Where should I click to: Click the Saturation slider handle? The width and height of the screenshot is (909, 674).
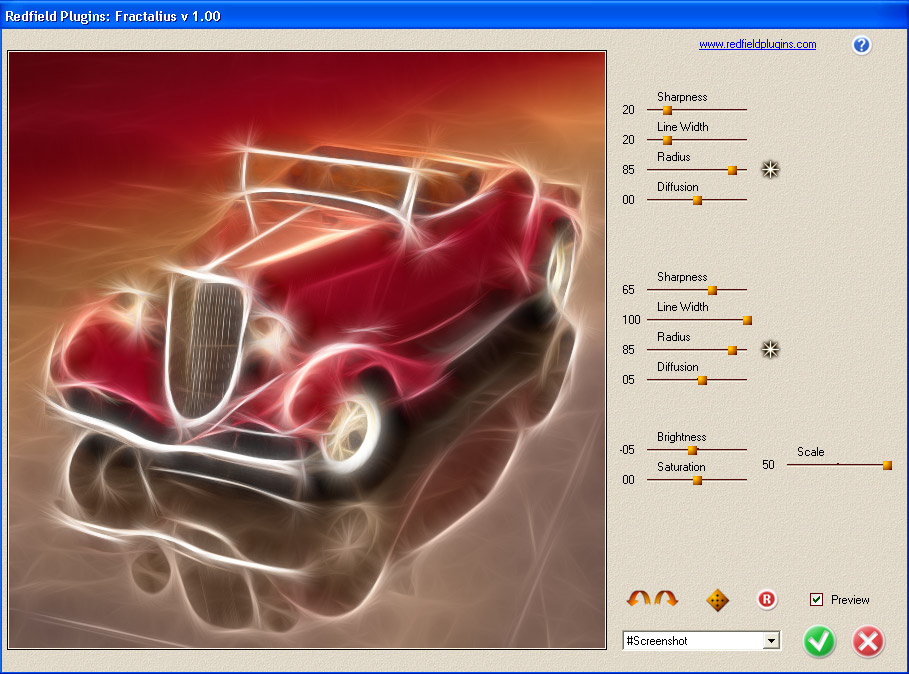pos(697,480)
